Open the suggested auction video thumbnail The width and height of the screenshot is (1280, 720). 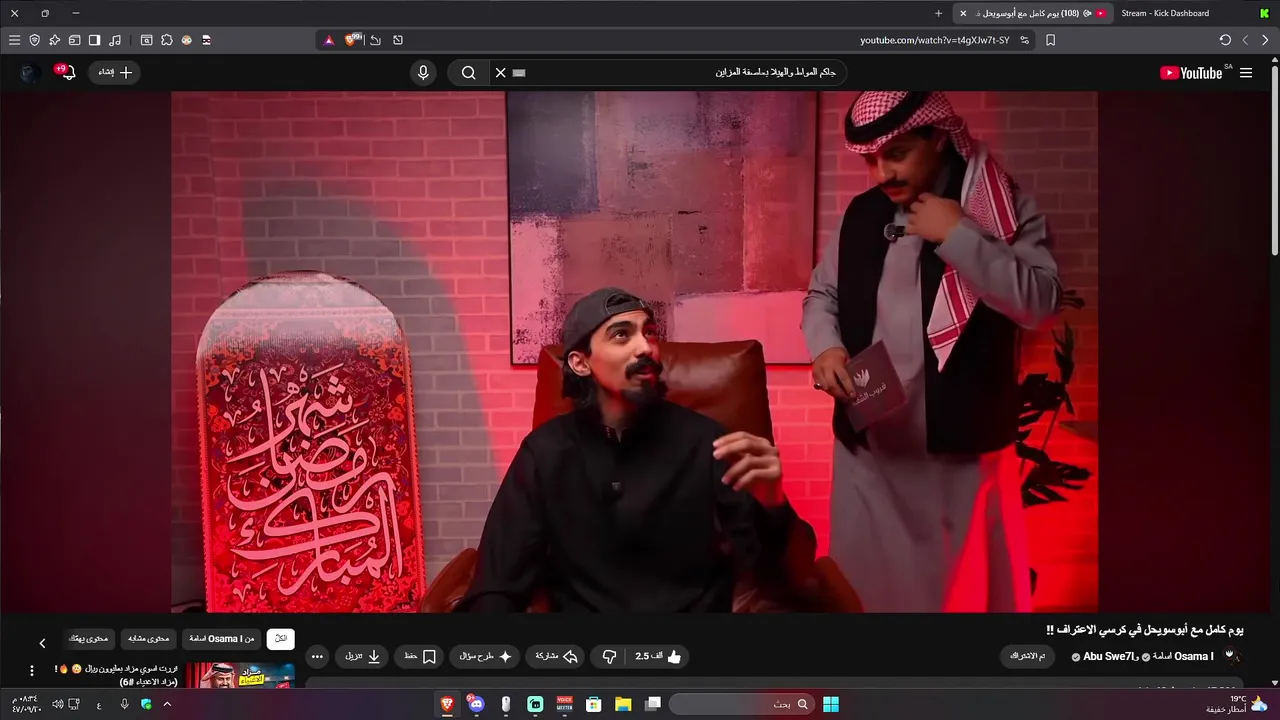(240, 676)
